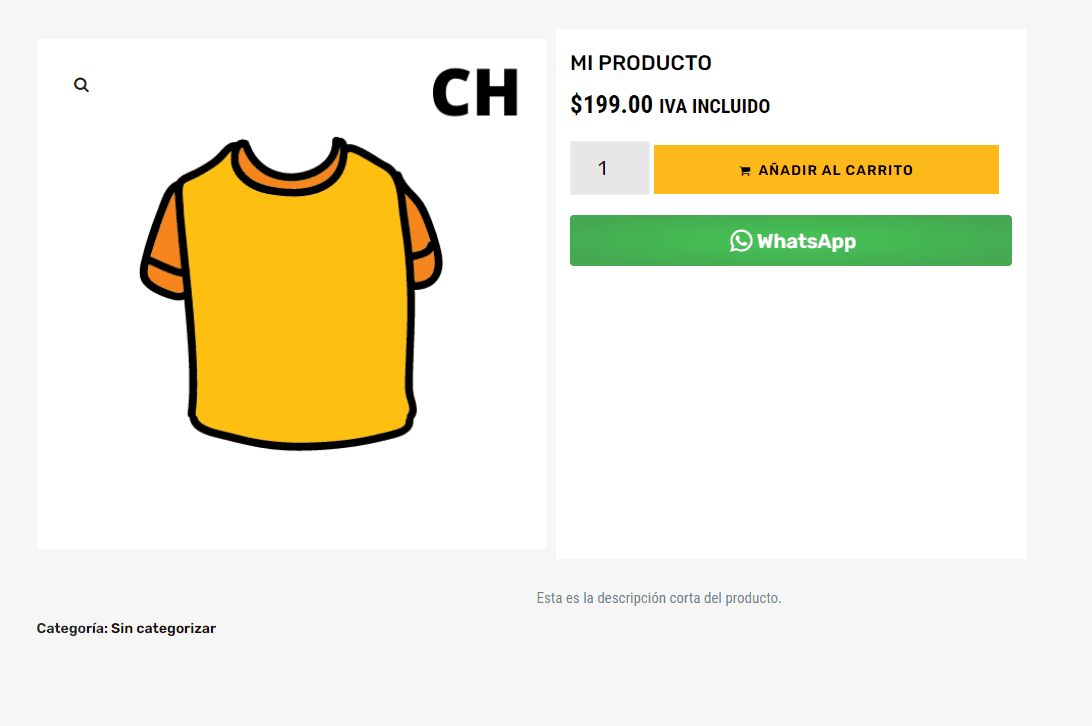The width and height of the screenshot is (1092, 726).
Task: Click the $199.00 price text
Action: pos(611,105)
